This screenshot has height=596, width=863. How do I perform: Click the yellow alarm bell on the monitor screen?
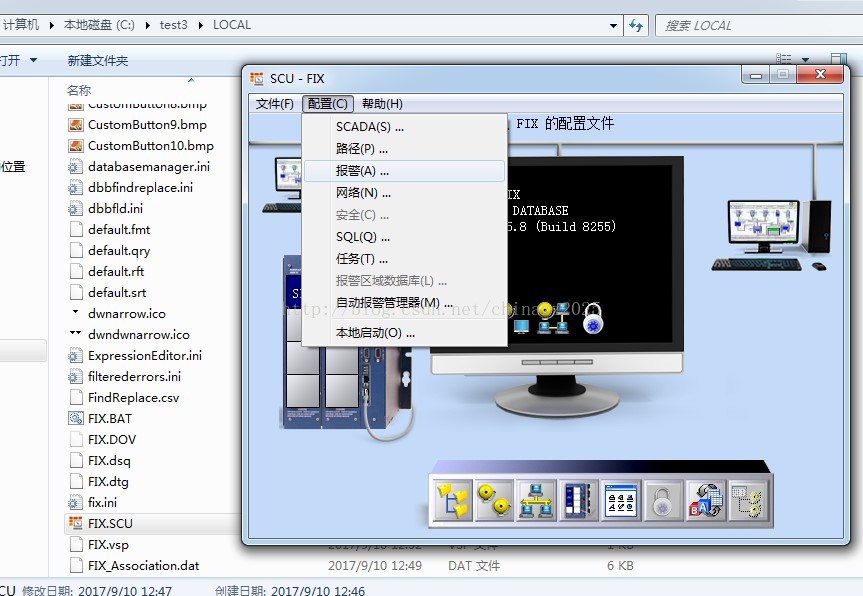pyautogui.click(x=545, y=310)
